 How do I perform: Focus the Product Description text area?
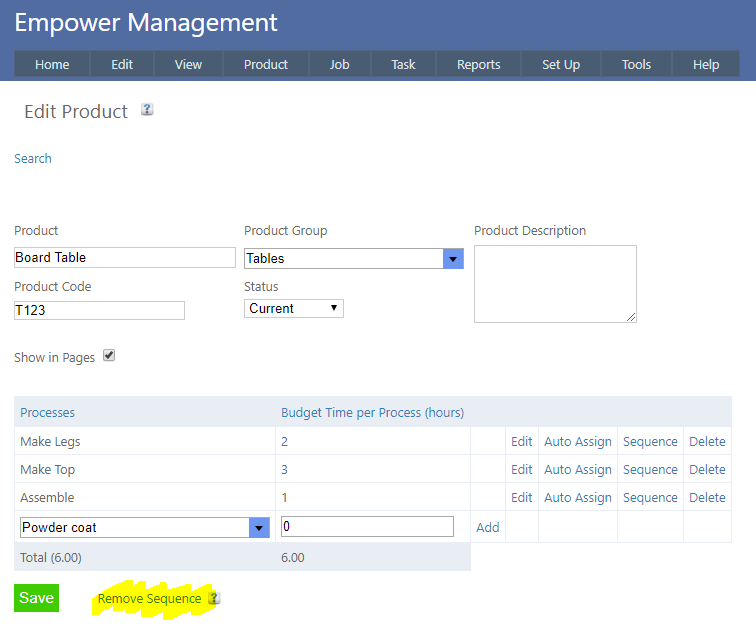(555, 284)
